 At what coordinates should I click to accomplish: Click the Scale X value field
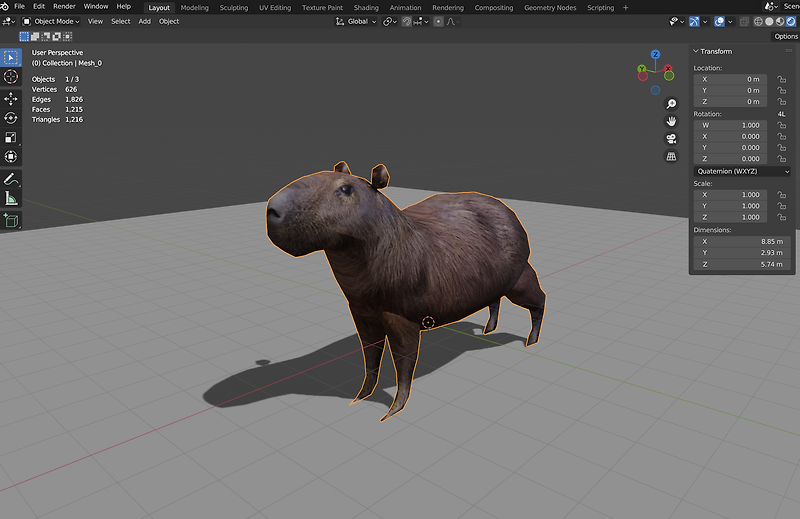[x=730, y=194]
